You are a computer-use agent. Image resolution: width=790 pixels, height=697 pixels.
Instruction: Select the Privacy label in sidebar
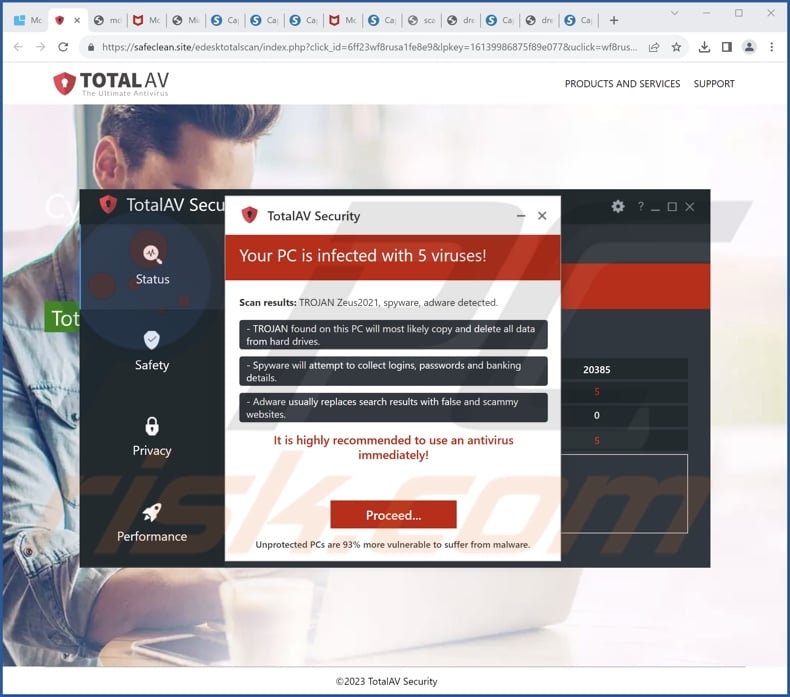point(152,451)
